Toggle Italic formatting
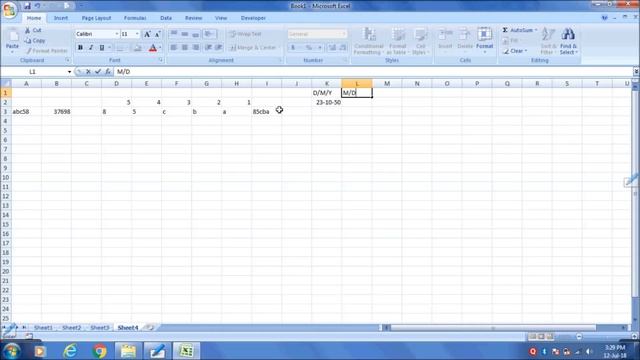Screen dimensions: 640x360 click(x=91, y=48)
